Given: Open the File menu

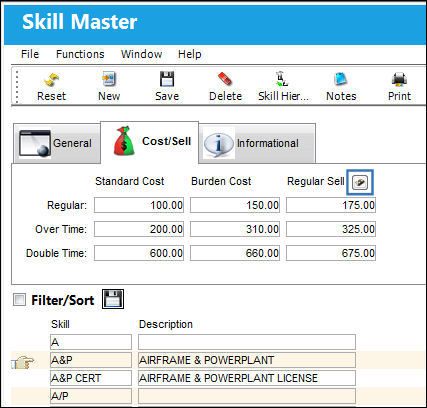Looking at the screenshot, I should pyautogui.click(x=30, y=54).
